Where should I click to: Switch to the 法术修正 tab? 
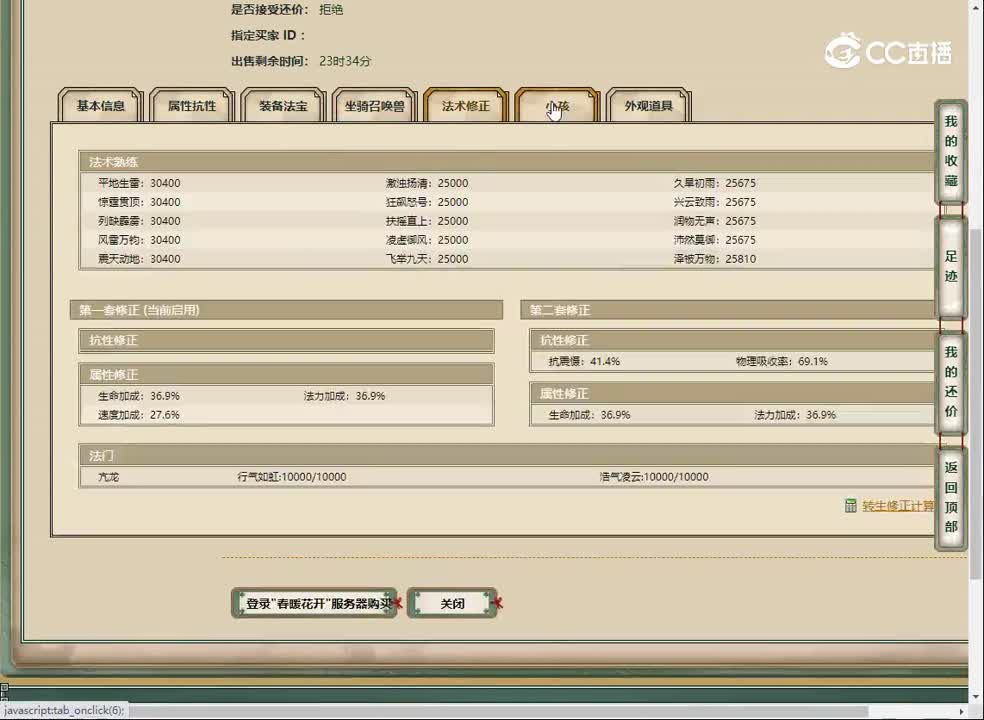pos(465,104)
